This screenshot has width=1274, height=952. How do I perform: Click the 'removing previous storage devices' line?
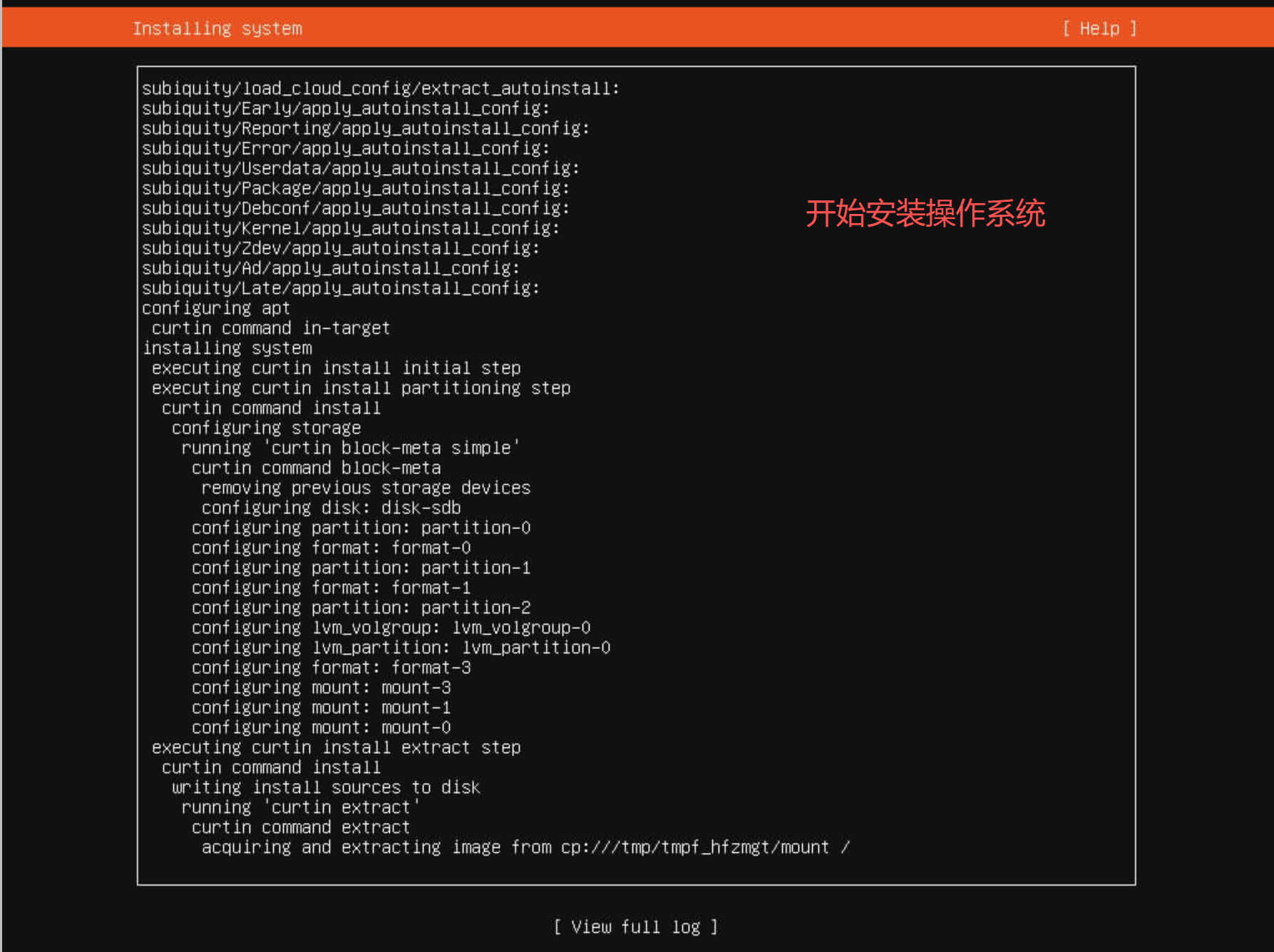(x=366, y=488)
